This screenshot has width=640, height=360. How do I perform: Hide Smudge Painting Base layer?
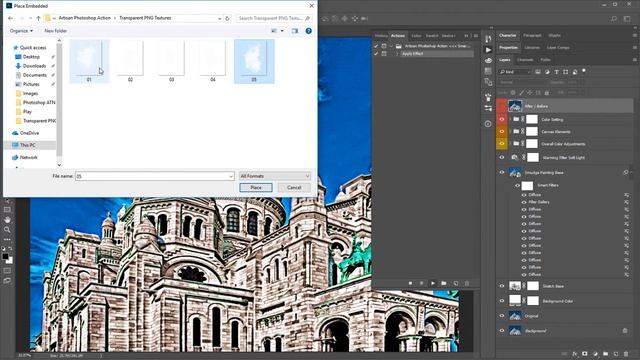pos(502,173)
